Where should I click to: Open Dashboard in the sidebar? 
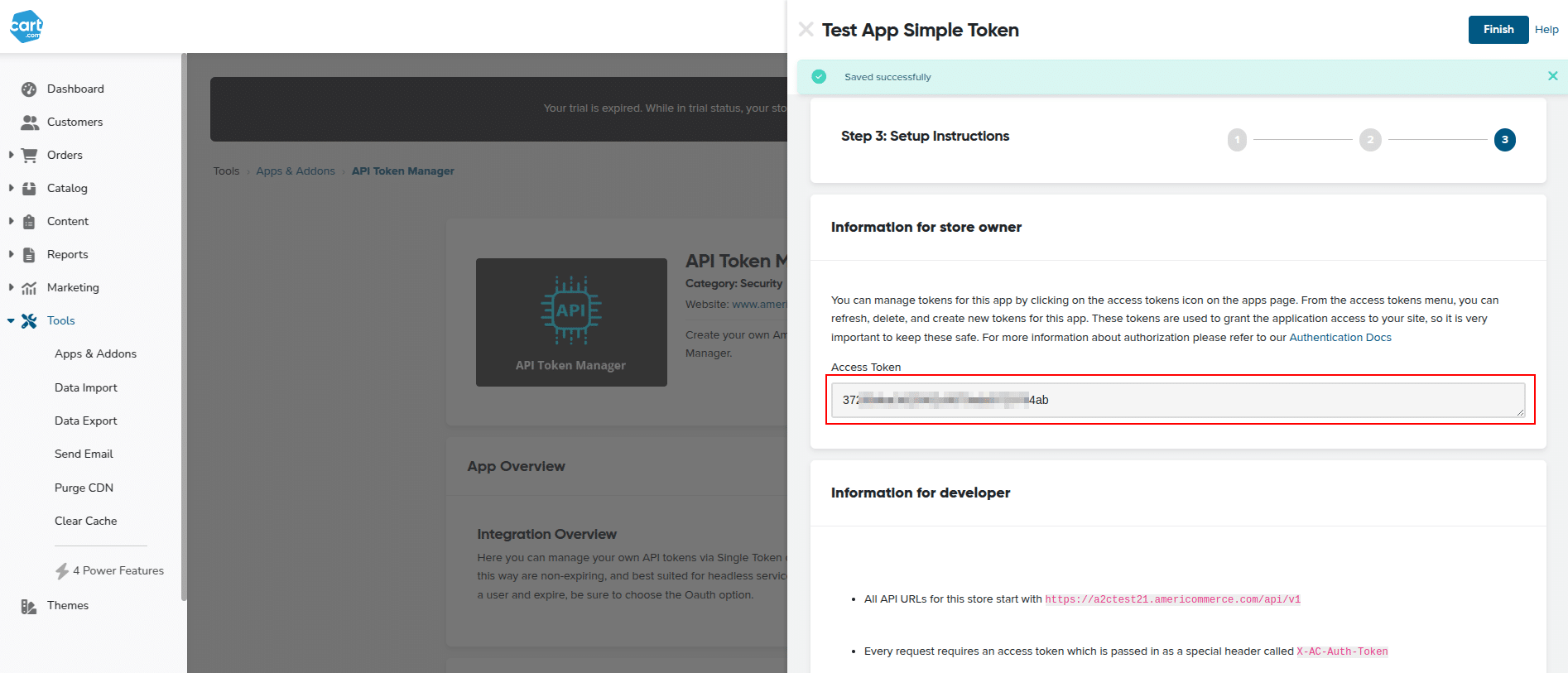tap(75, 89)
